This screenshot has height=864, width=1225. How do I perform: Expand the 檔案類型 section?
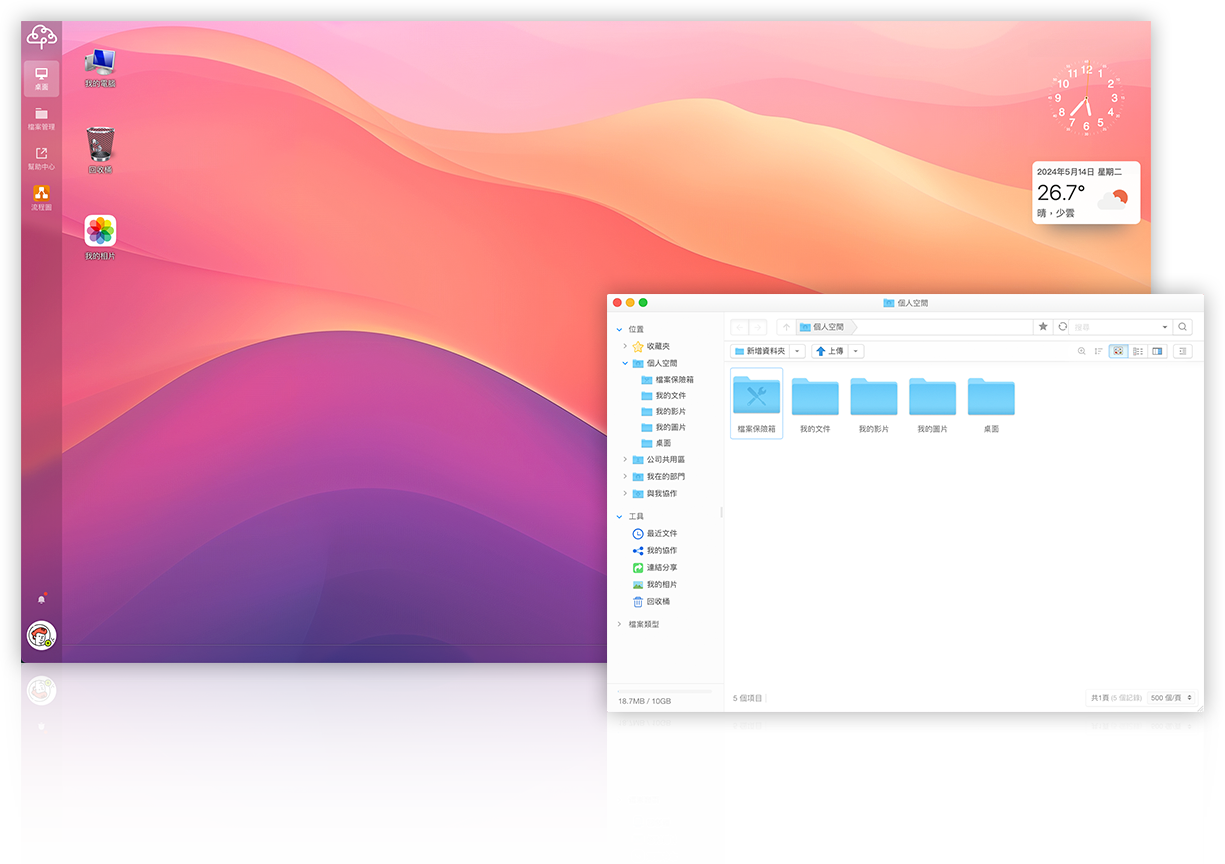[619, 624]
